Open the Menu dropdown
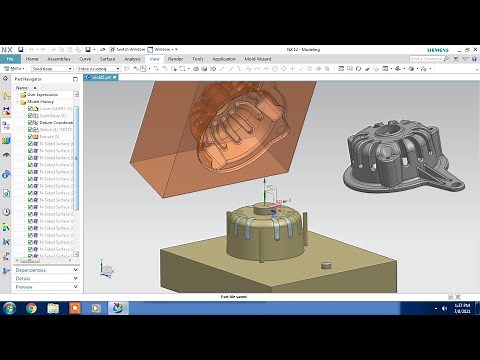The width and height of the screenshot is (480, 360). click(14, 69)
